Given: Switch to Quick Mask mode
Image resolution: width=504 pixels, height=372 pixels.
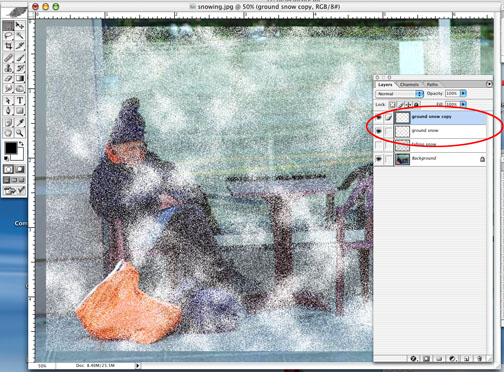Looking at the screenshot, I should [20, 169].
